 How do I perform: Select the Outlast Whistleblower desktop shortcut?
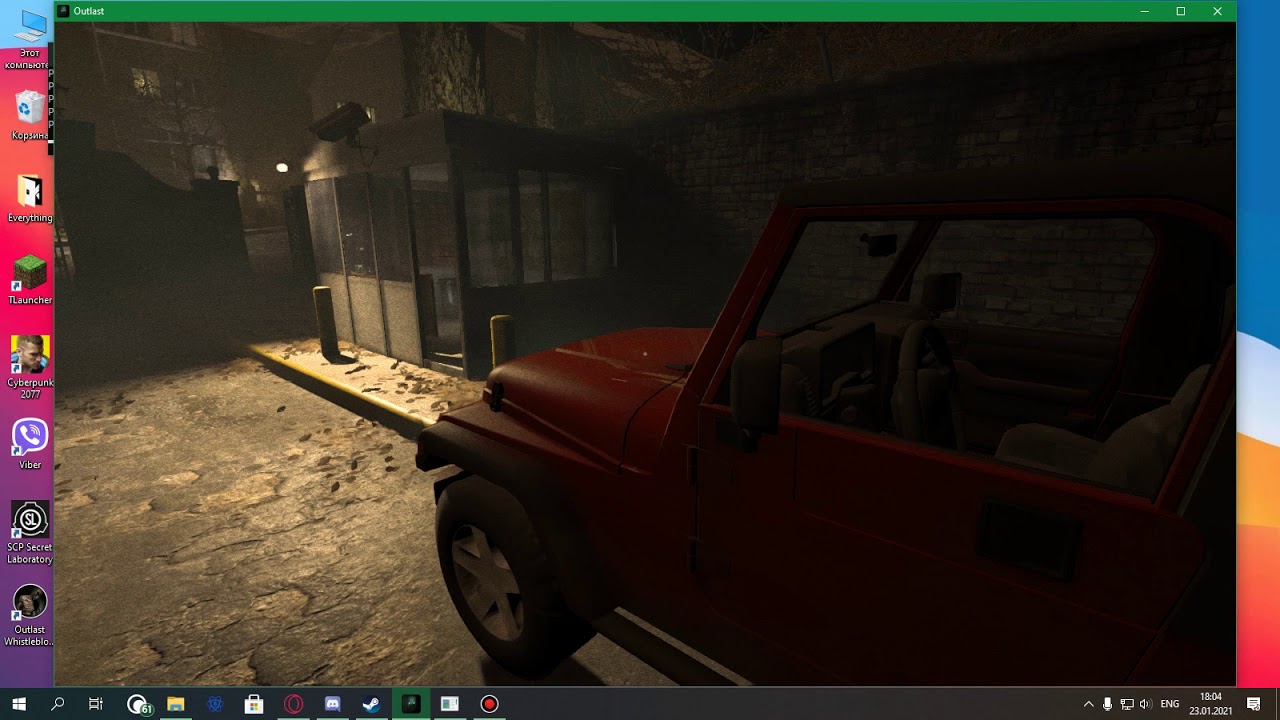30,615
